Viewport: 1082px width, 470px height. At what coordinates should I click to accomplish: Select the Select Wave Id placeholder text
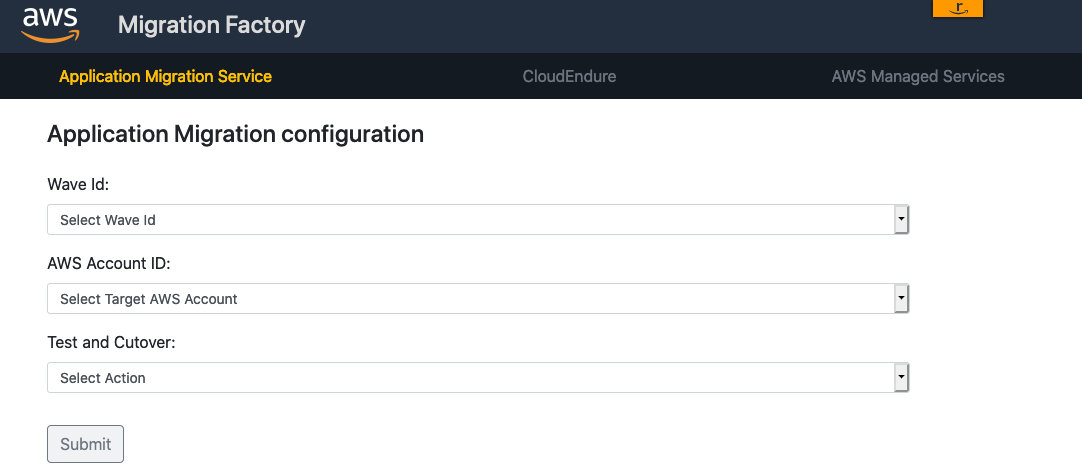[x=108, y=220]
